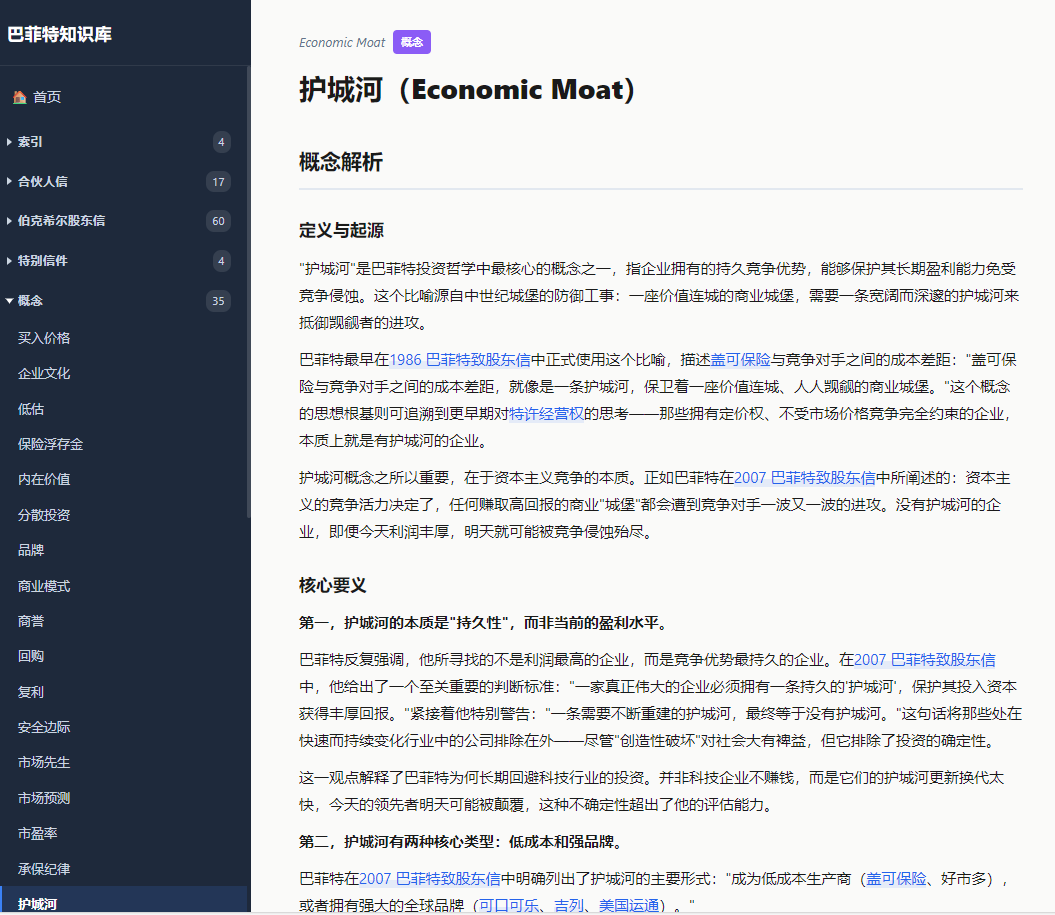Open 回购 in the sidebar
Screen dimensions: 1055x915
tap(31, 656)
